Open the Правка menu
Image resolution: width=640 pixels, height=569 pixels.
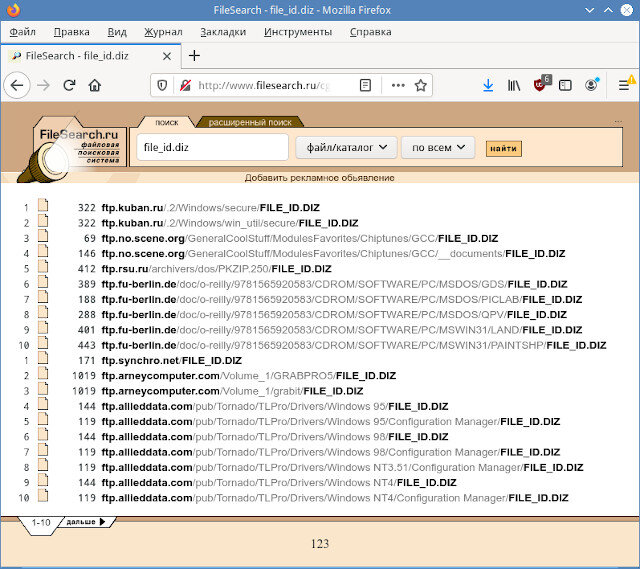(71, 32)
